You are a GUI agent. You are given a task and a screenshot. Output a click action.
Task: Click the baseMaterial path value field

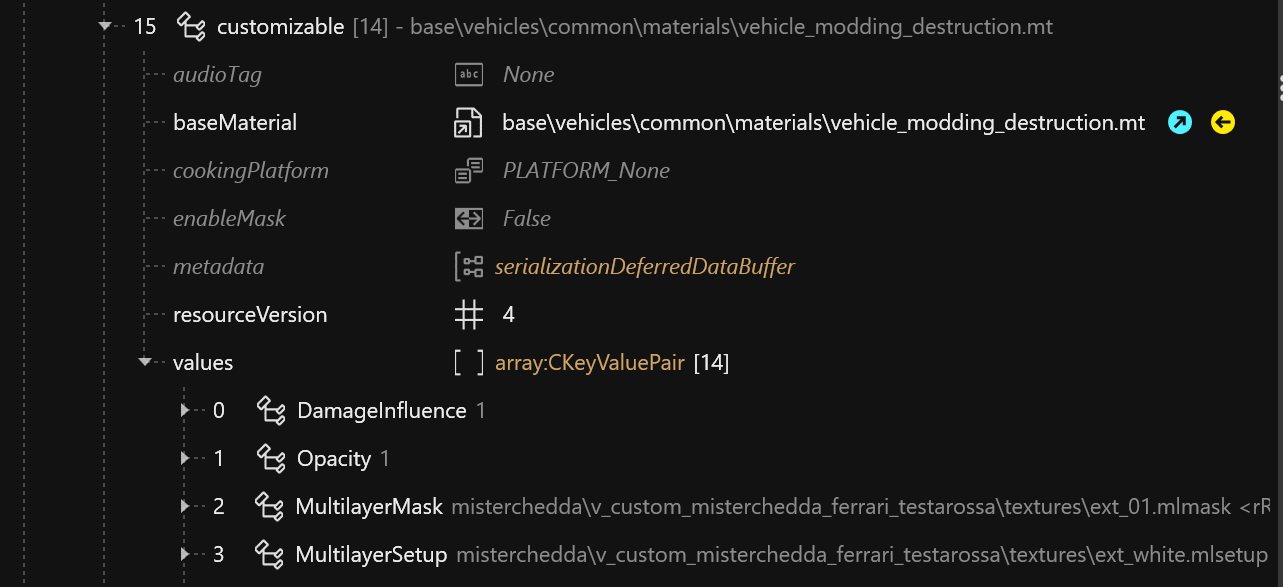tap(823, 123)
